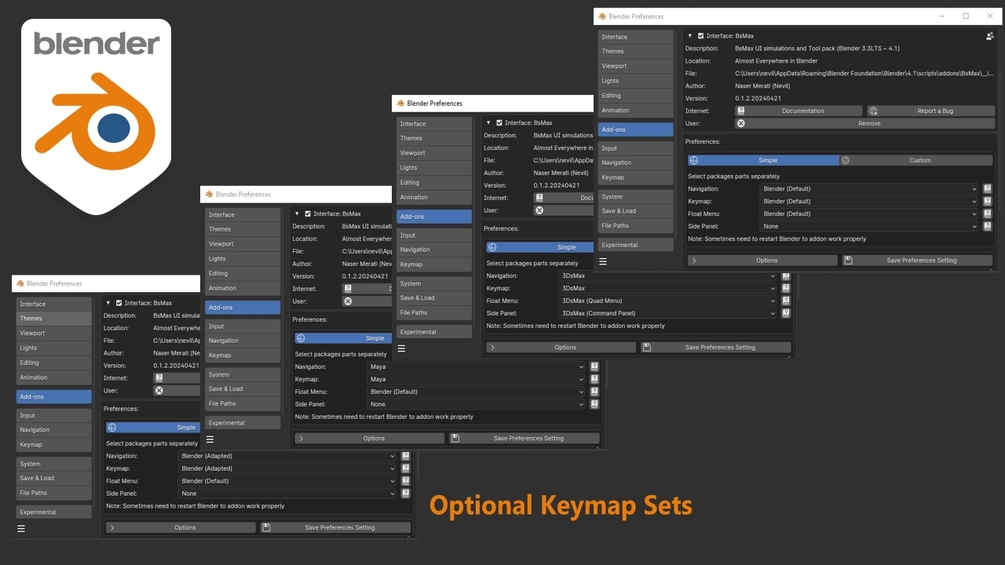This screenshot has height=565, width=1005.
Task: Click Save Preferences Setting in Maya window
Action: point(524,438)
